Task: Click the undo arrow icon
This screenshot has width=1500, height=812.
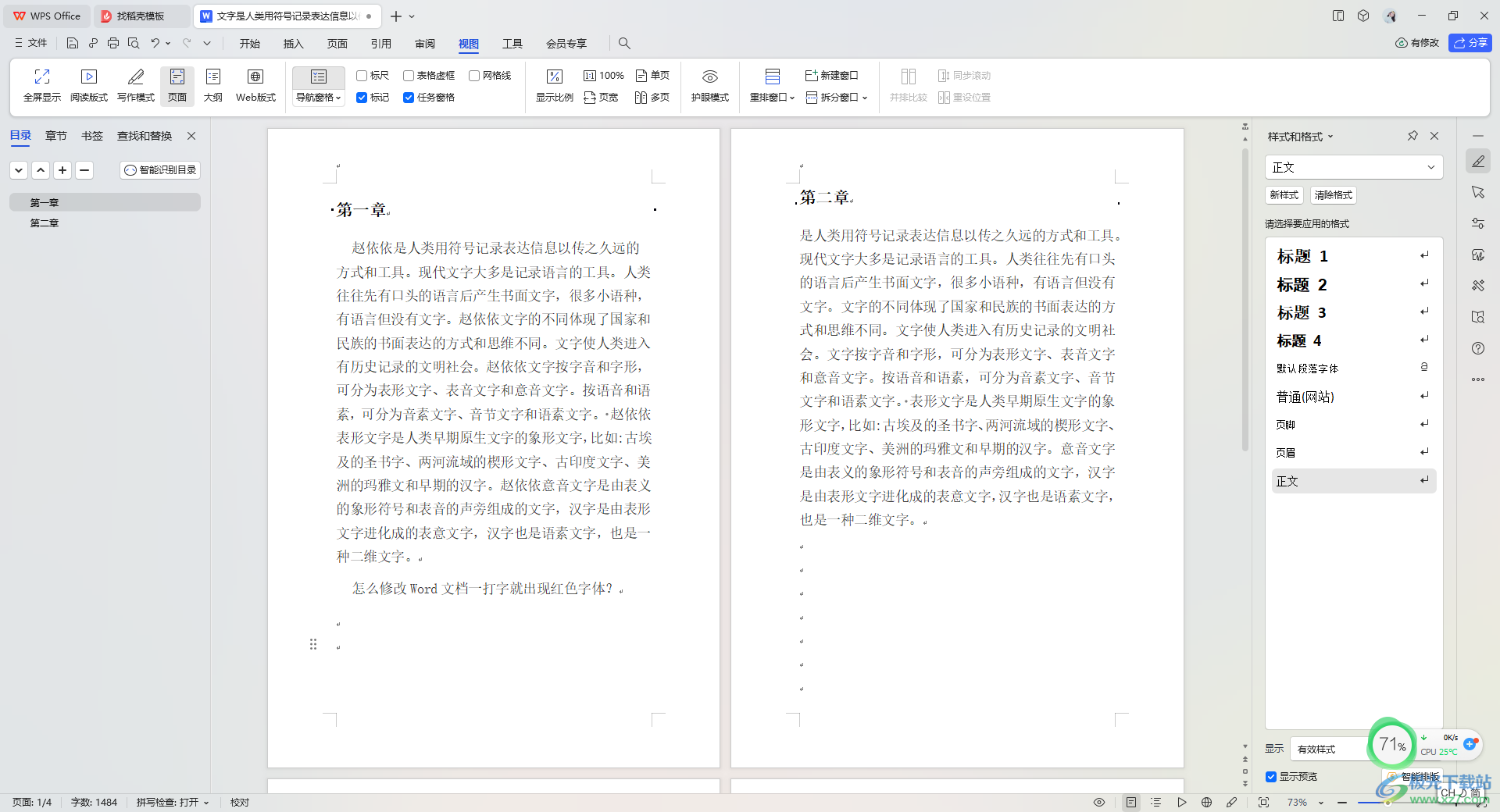Action: point(155,44)
